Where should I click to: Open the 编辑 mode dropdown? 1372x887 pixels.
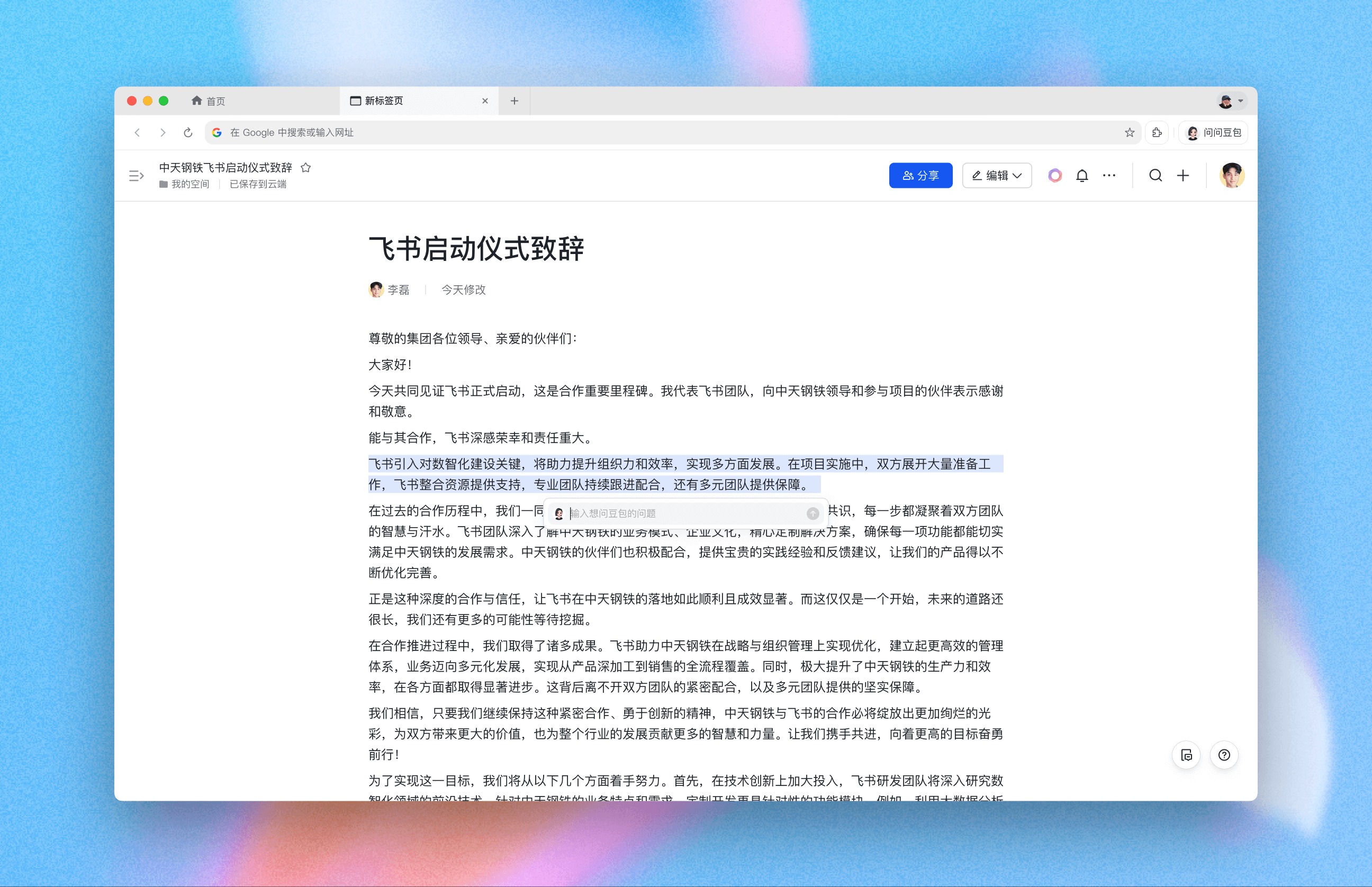pyautogui.click(x=997, y=176)
